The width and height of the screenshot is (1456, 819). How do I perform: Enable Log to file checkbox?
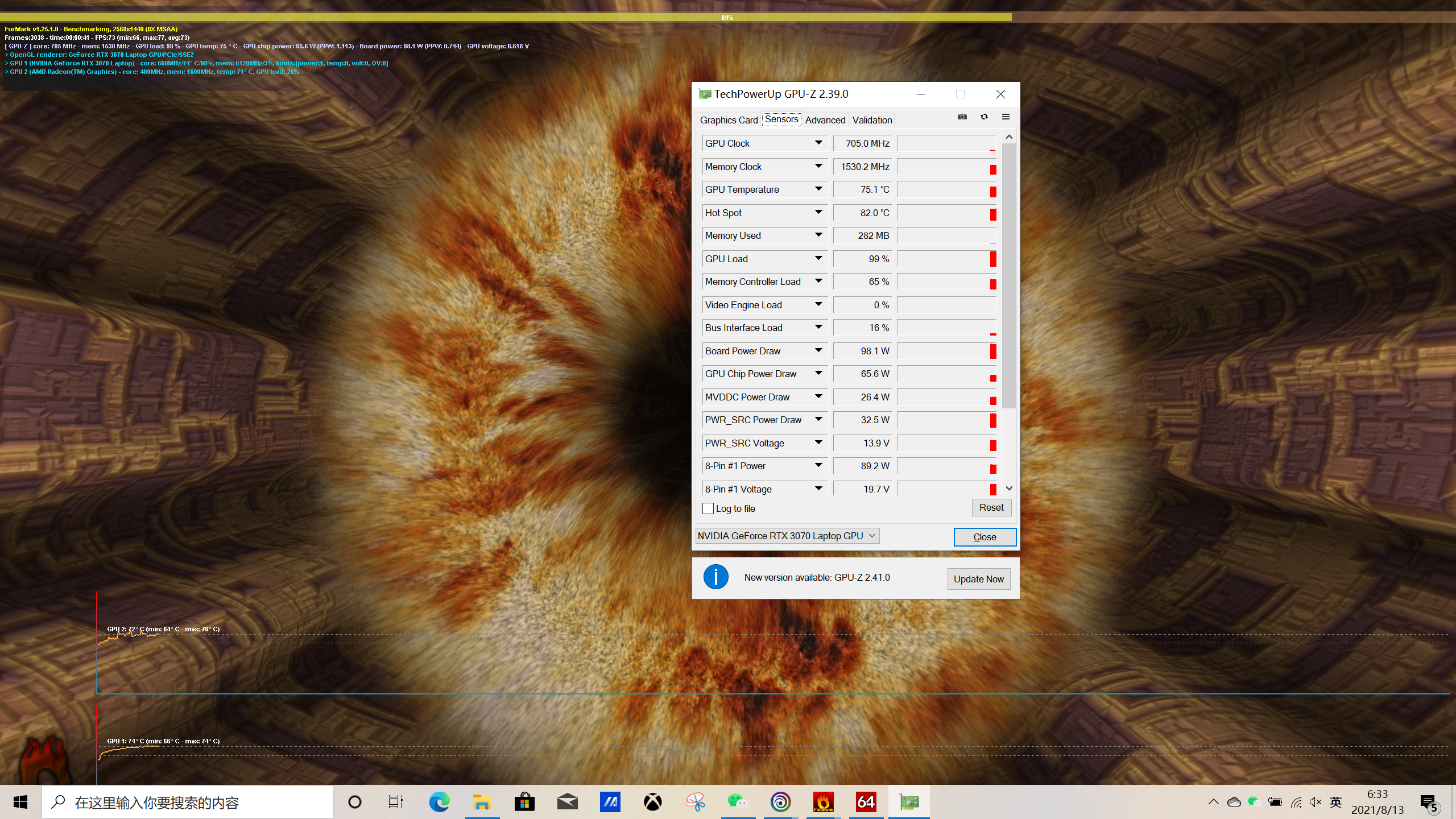(x=708, y=508)
